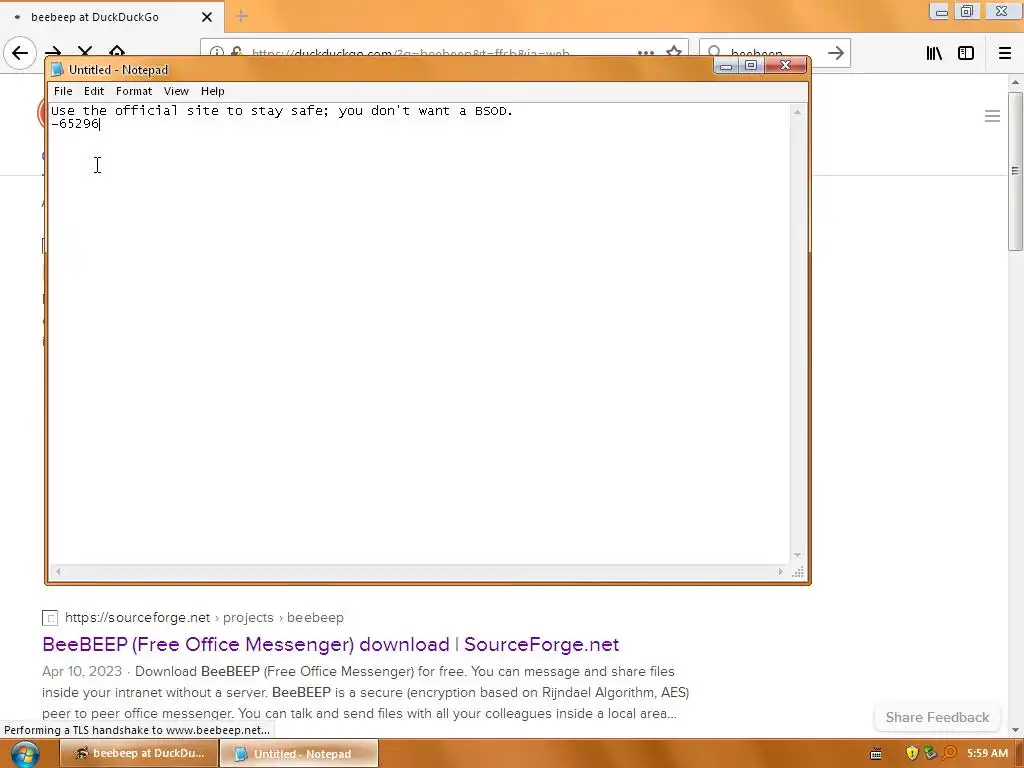Open the network tray icon in system tray
The image size is (1024, 768).
click(931, 754)
